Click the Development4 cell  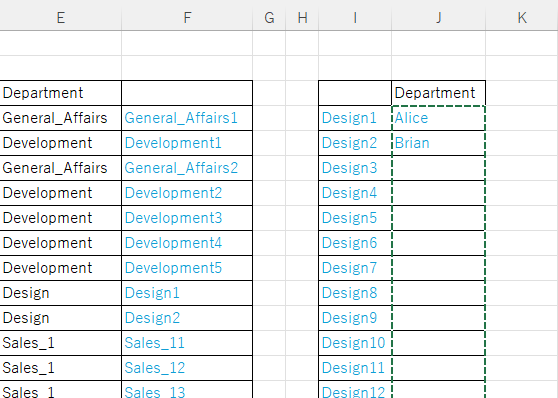187,243
